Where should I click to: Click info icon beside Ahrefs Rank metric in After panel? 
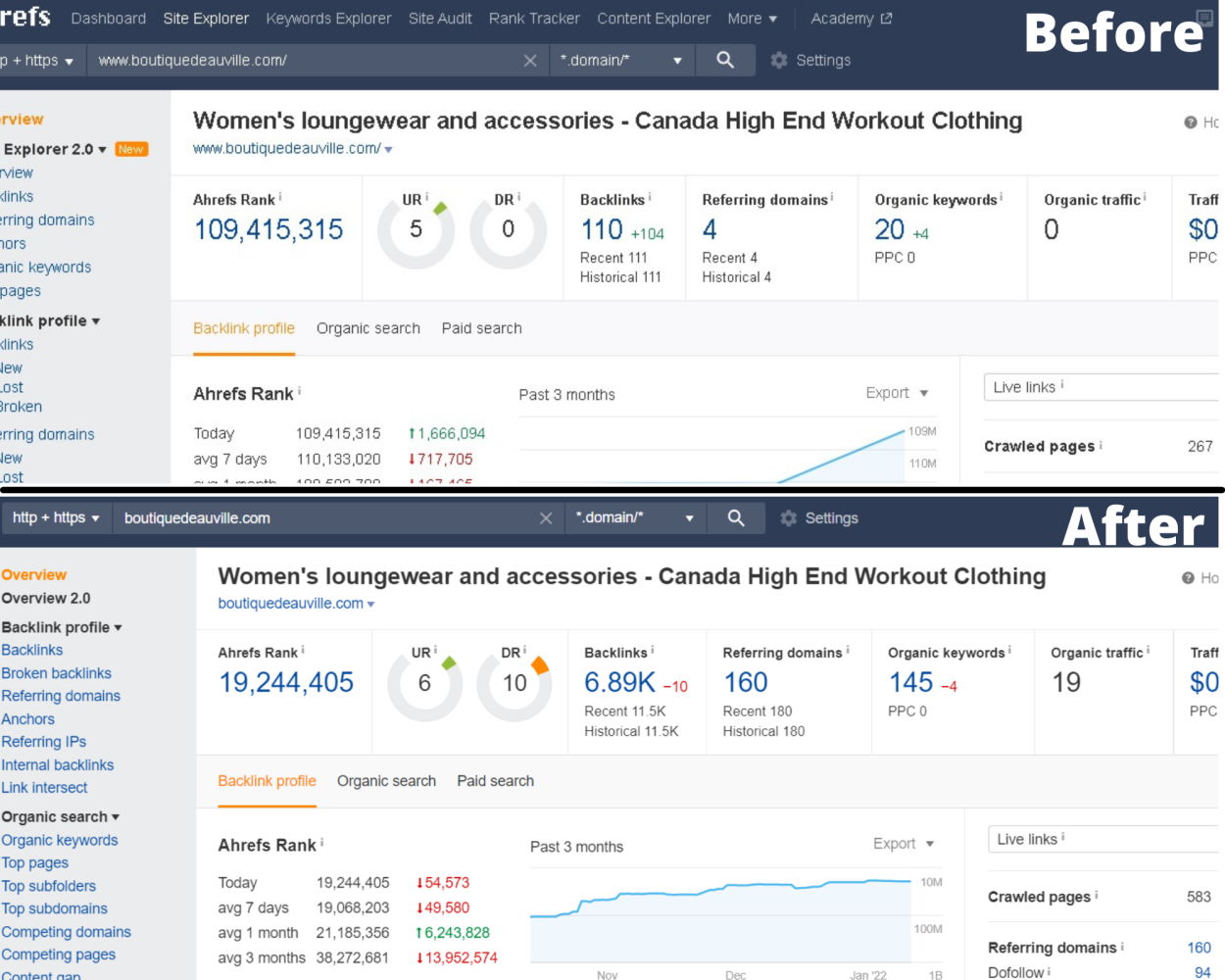[303, 650]
